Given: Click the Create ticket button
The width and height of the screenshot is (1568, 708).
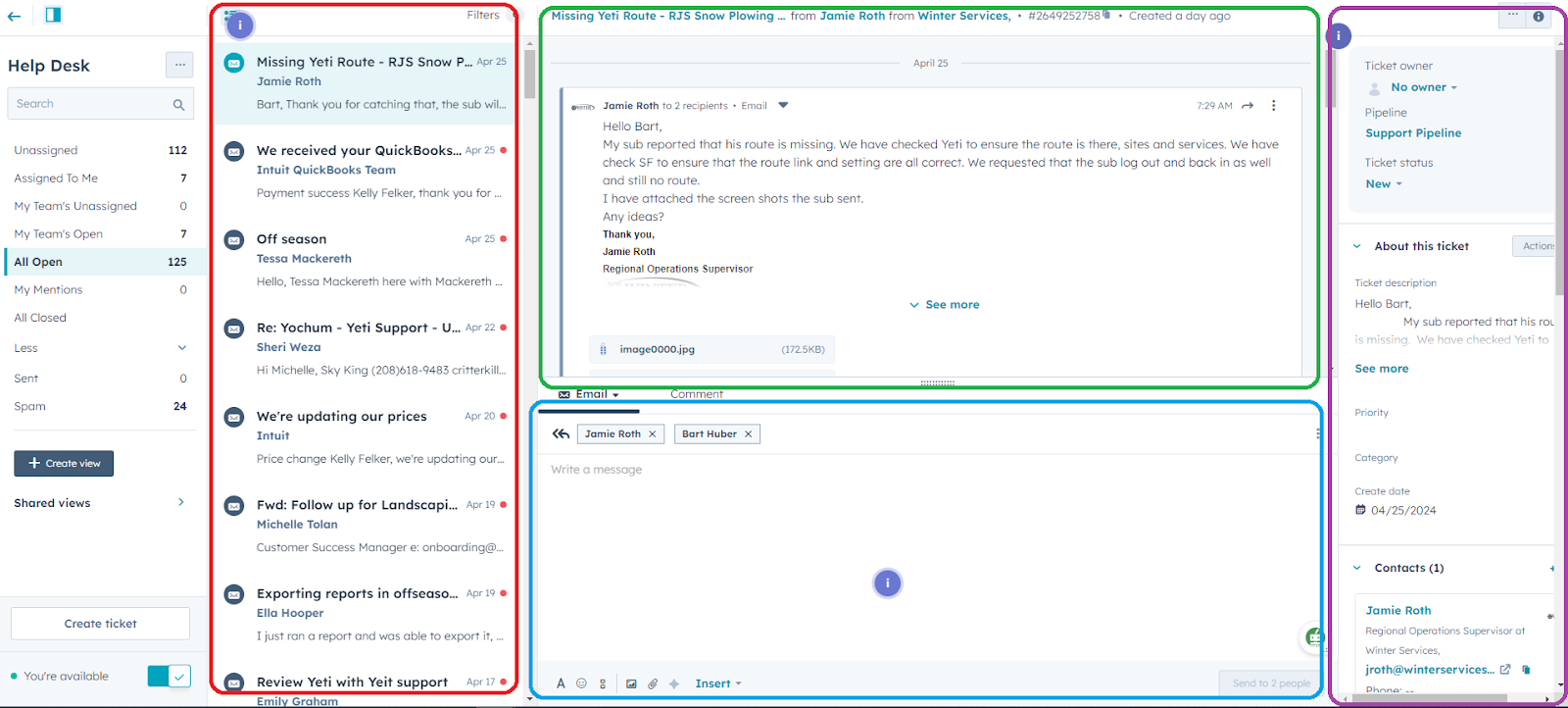Looking at the screenshot, I should (100, 624).
